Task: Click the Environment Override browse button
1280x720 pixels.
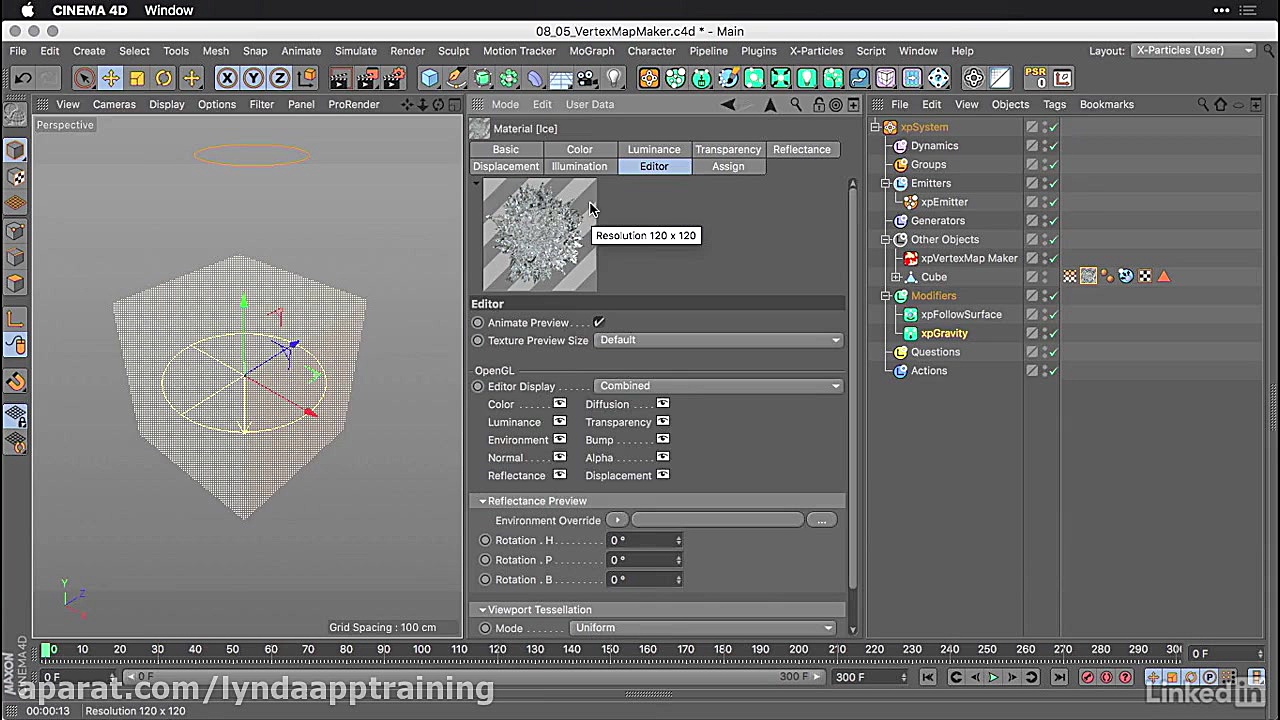Action: [821, 520]
